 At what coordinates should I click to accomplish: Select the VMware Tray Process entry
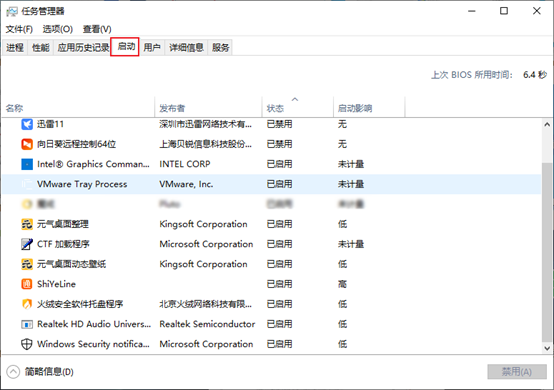click(82, 184)
